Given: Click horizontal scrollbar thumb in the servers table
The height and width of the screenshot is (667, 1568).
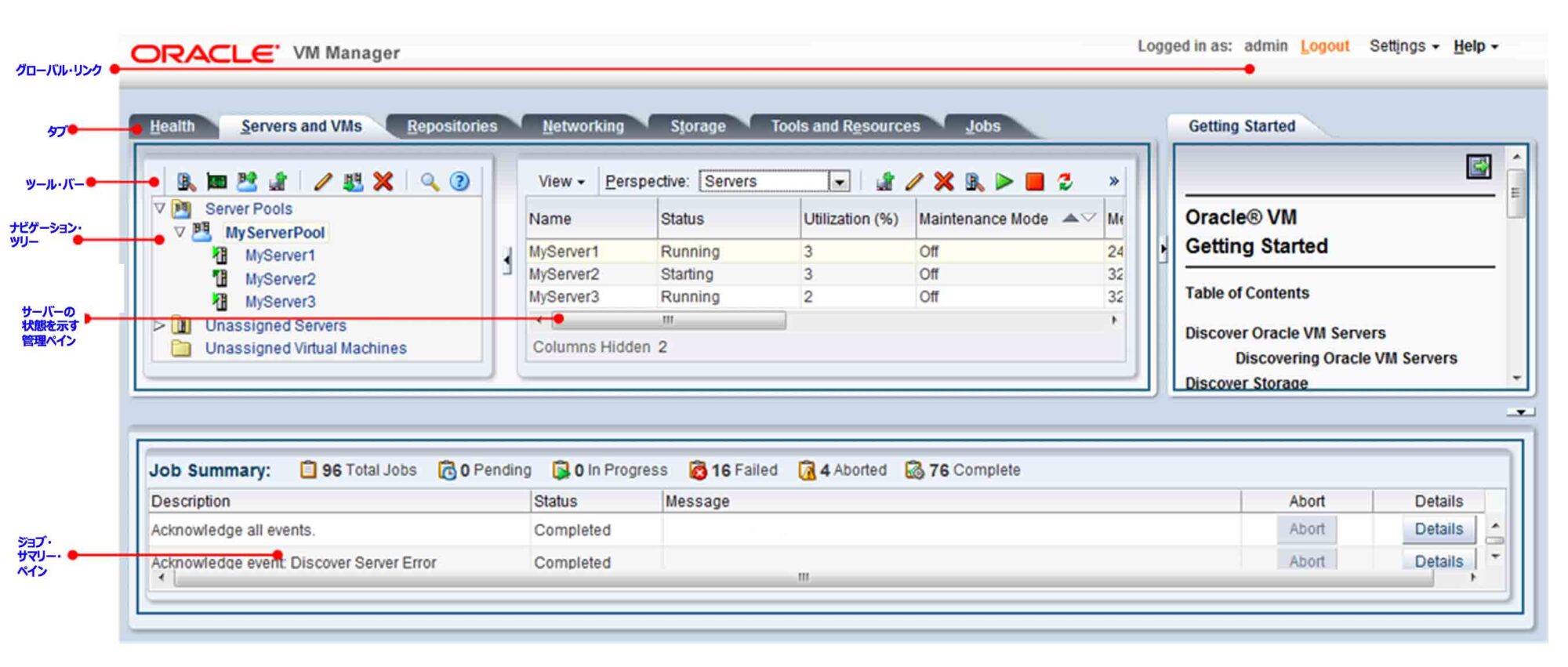Looking at the screenshot, I should (668, 320).
